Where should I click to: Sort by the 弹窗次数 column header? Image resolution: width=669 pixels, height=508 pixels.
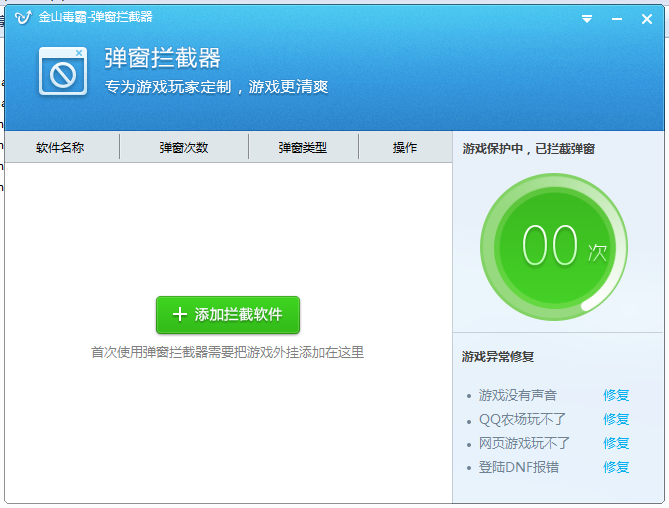(x=184, y=148)
